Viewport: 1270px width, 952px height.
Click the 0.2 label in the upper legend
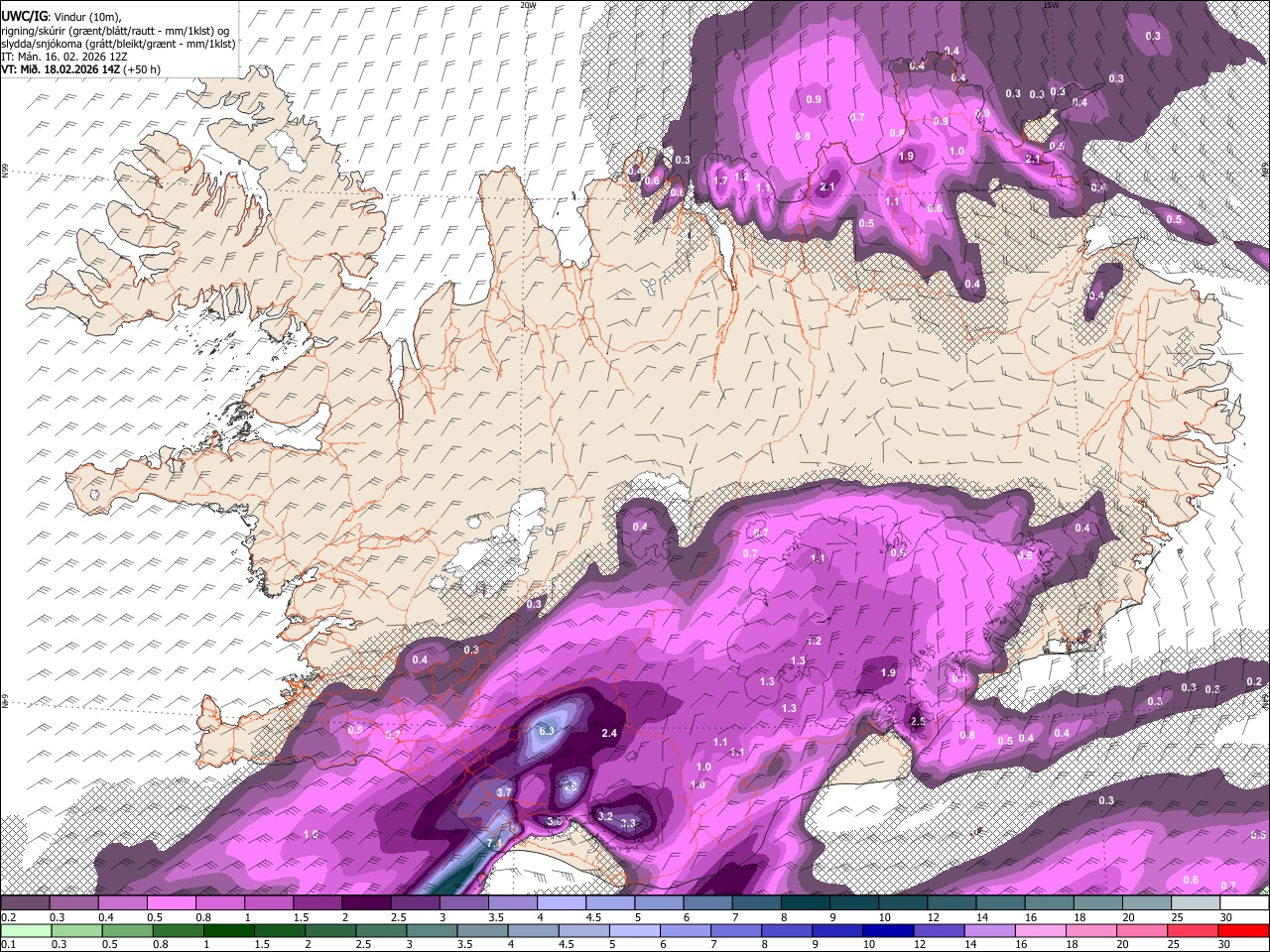pyautogui.click(x=7, y=917)
